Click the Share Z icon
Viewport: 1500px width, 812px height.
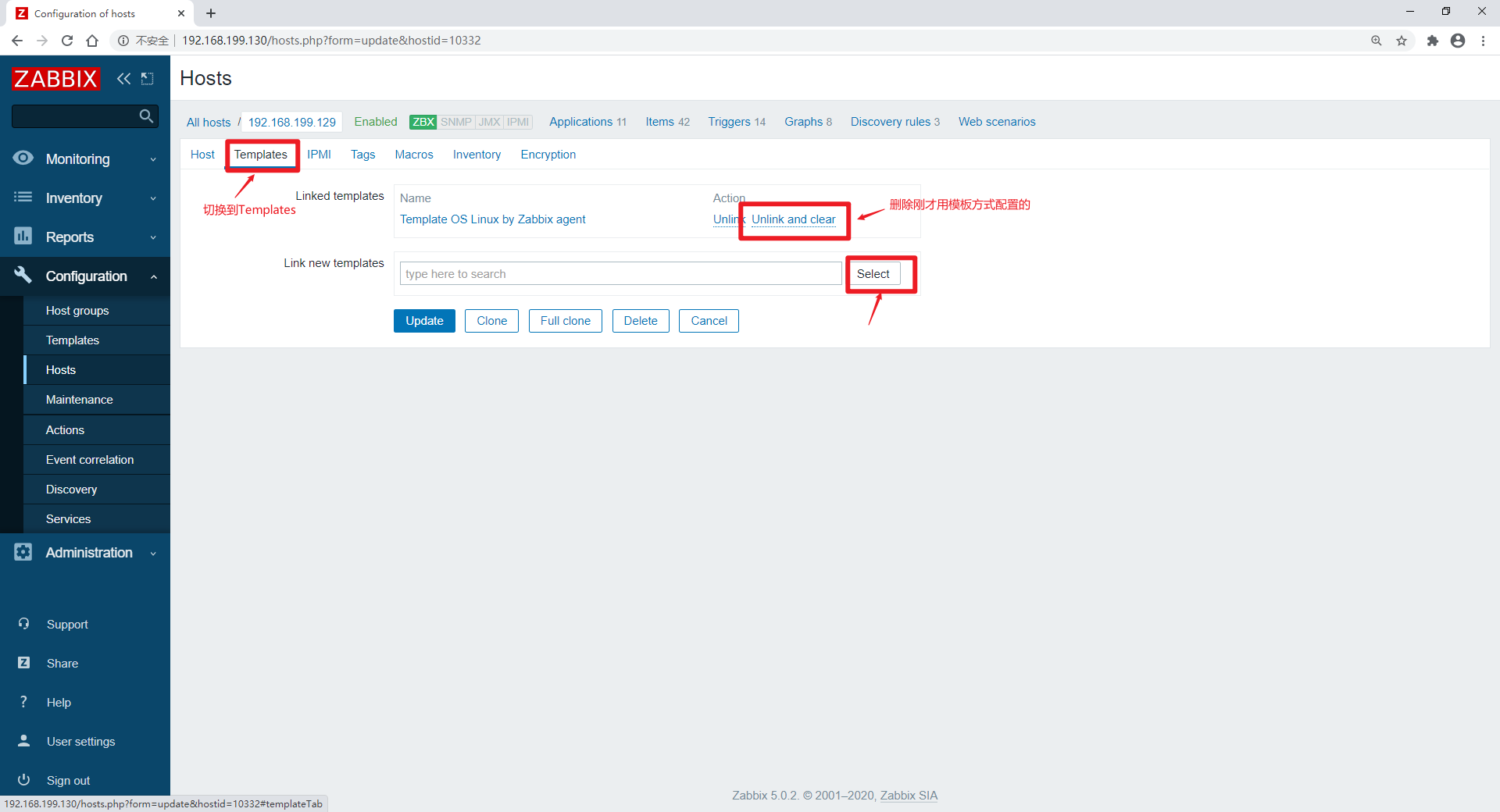coord(23,663)
